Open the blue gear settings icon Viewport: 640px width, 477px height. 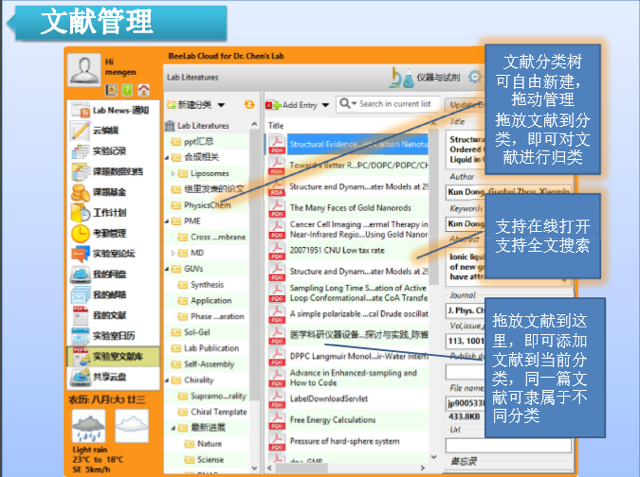click(x=475, y=77)
